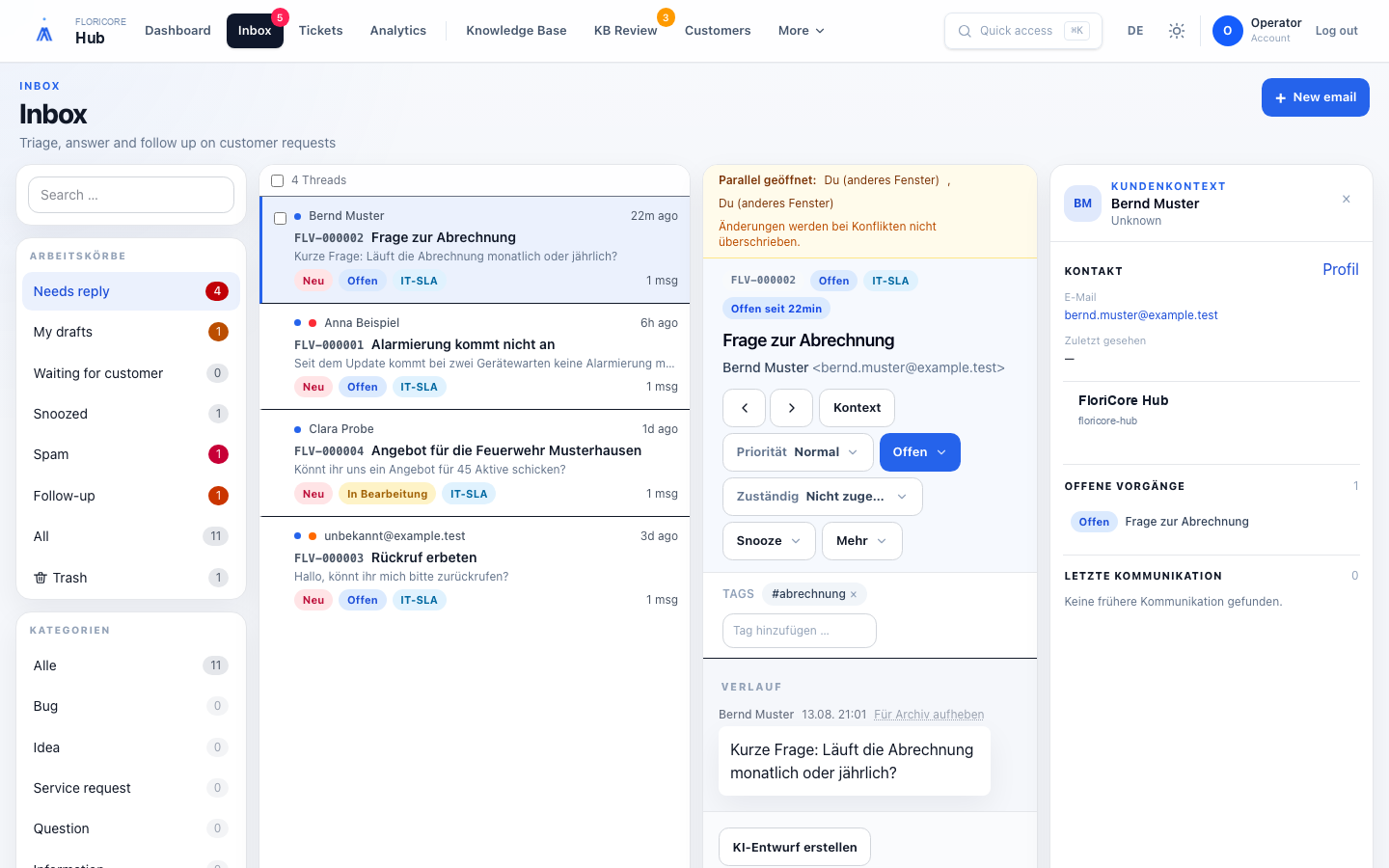Open the Knowledge Base tab
Screen dimensions: 1389x868
516,31
